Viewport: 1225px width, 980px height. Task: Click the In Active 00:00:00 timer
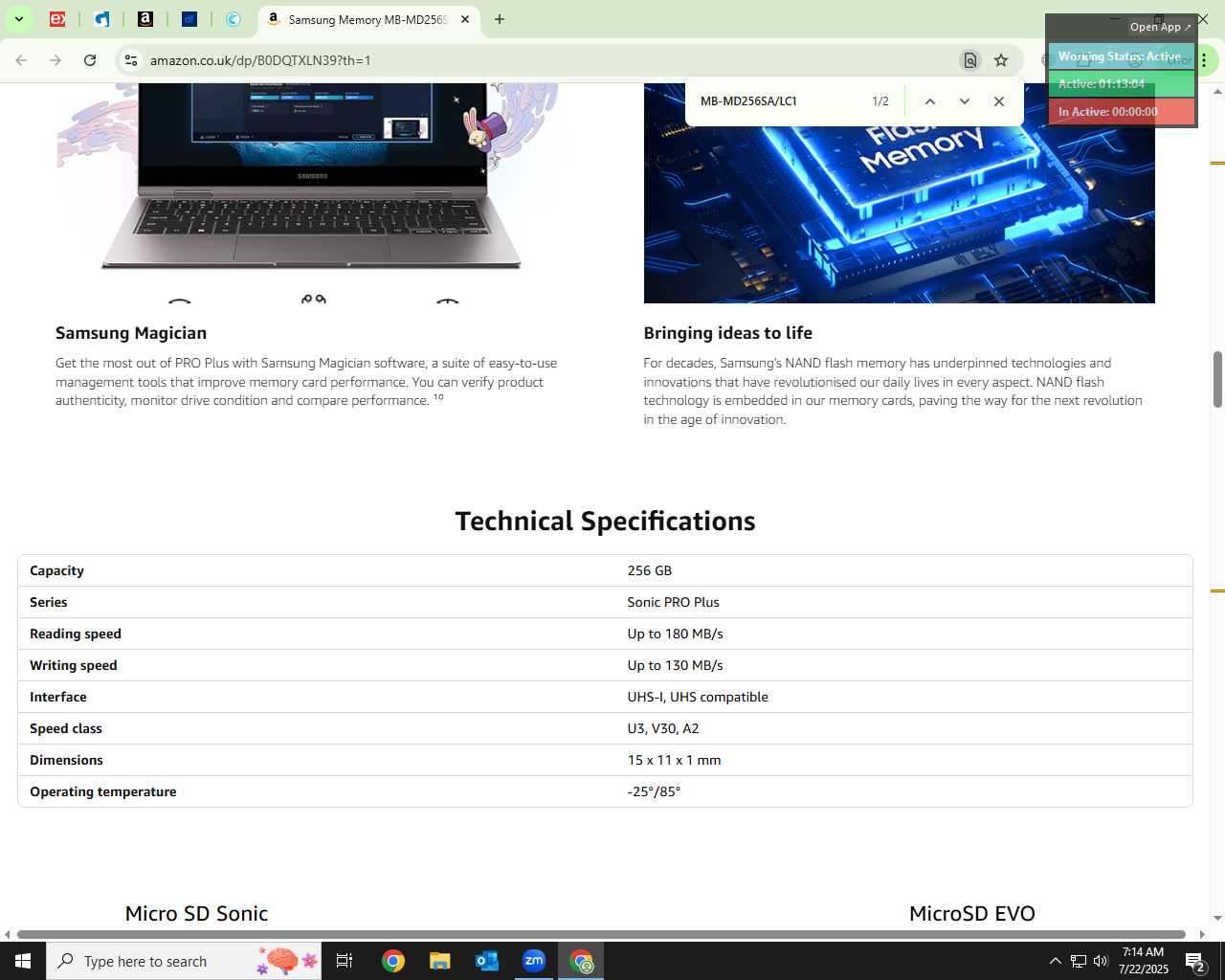coord(1121,112)
